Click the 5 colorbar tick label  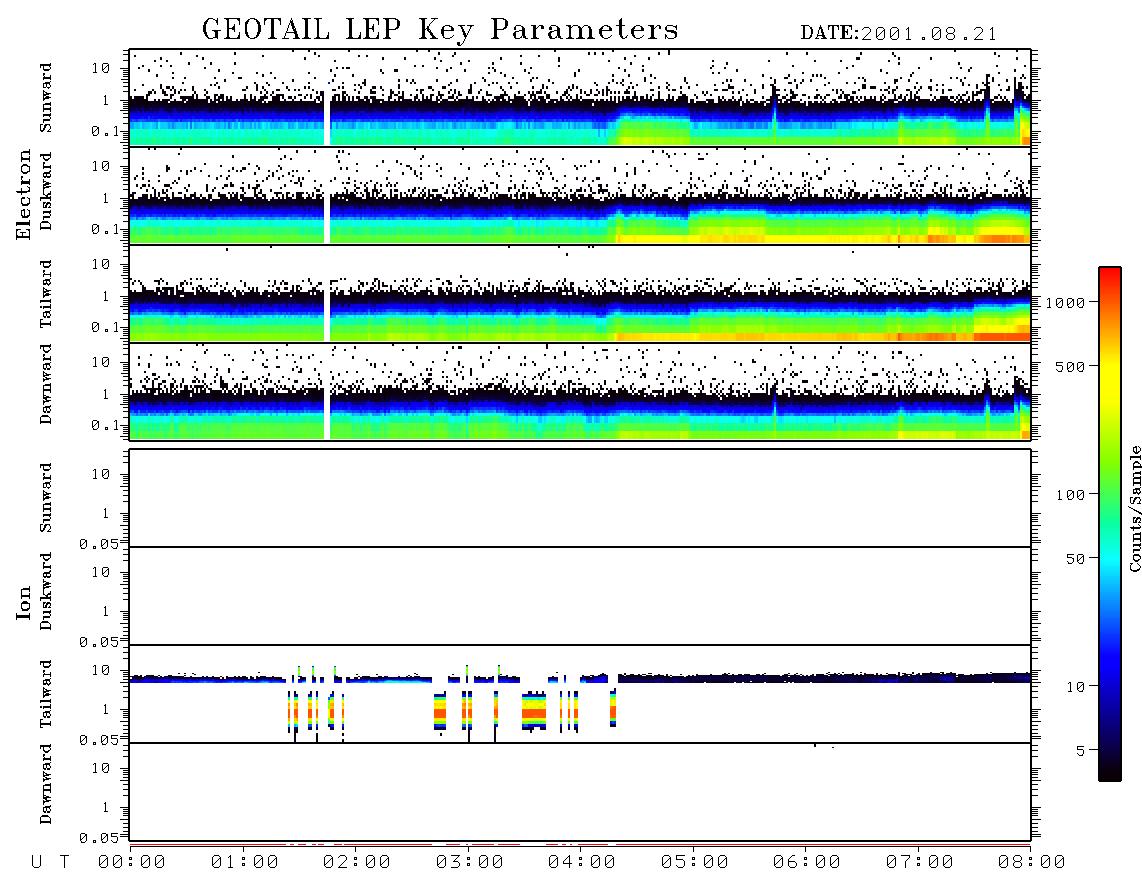coord(1081,751)
